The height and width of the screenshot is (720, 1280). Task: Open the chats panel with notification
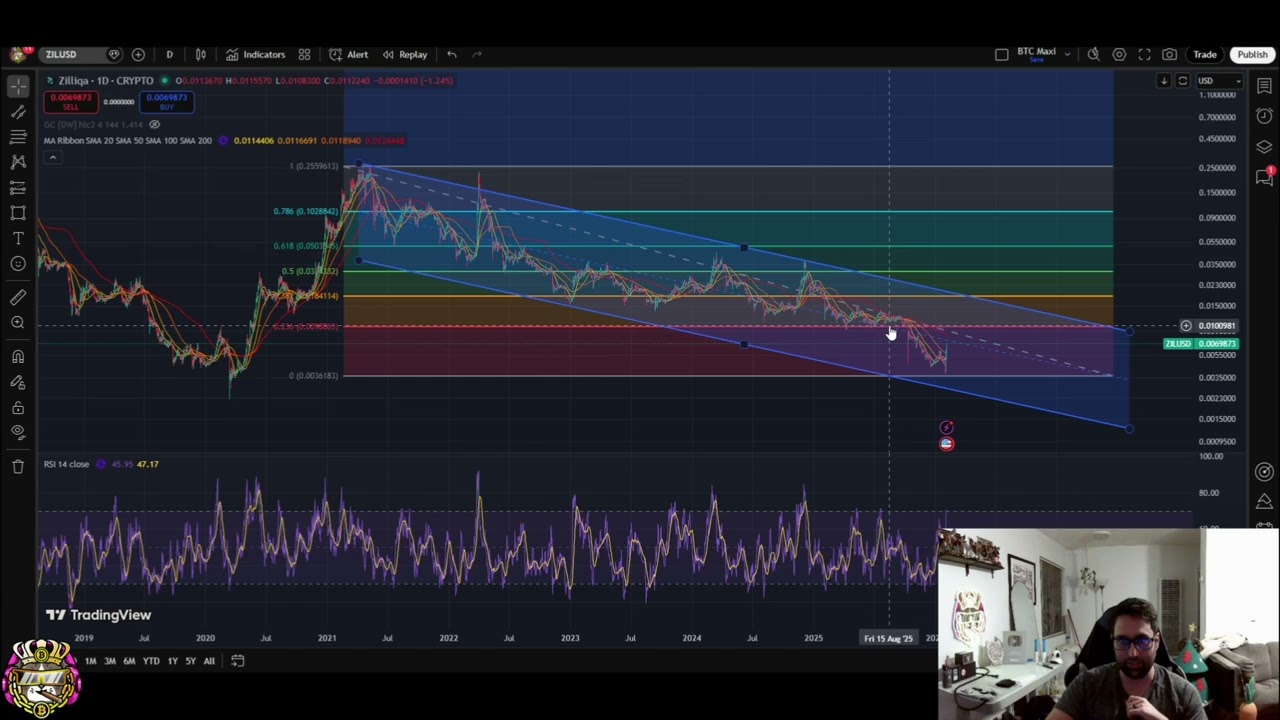pyautogui.click(x=1264, y=176)
